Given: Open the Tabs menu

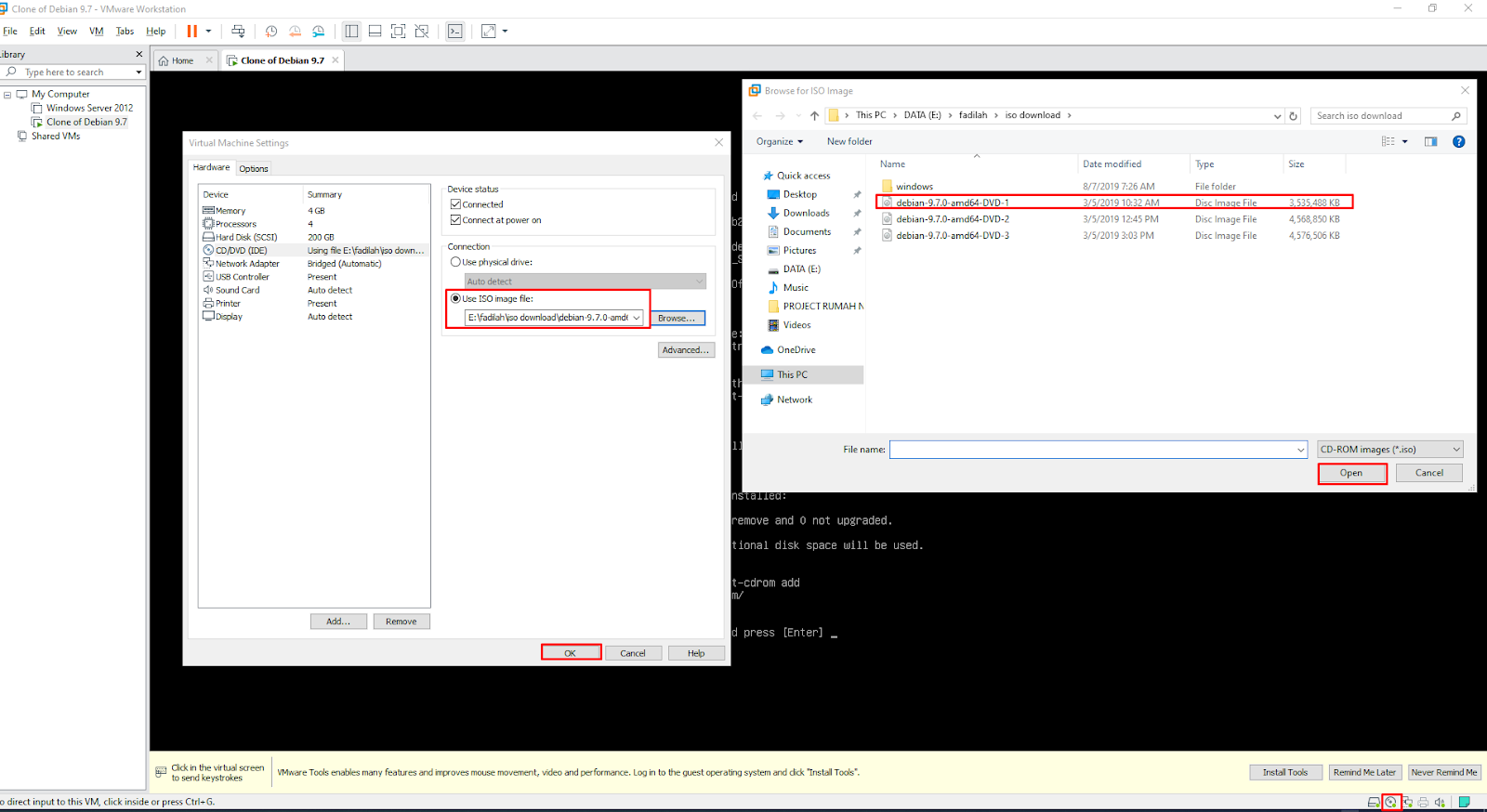Looking at the screenshot, I should pyautogui.click(x=125, y=31).
